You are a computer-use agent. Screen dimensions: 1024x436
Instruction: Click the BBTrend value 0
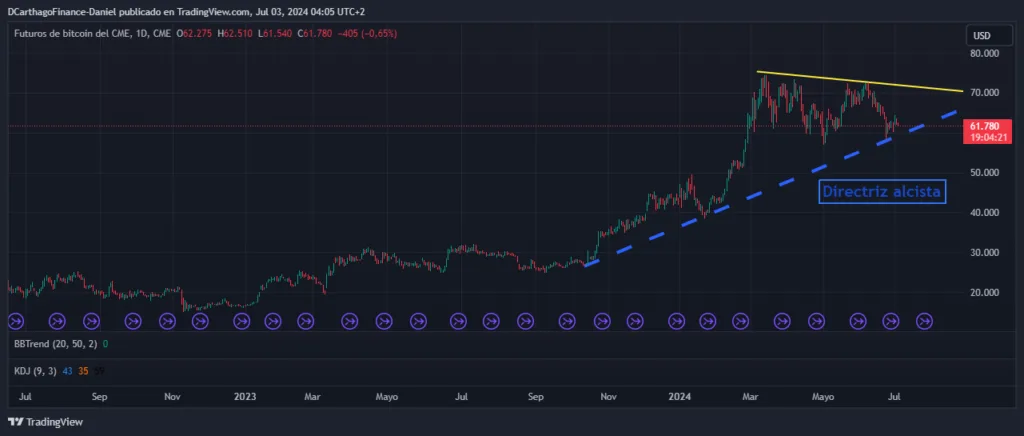click(105, 343)
